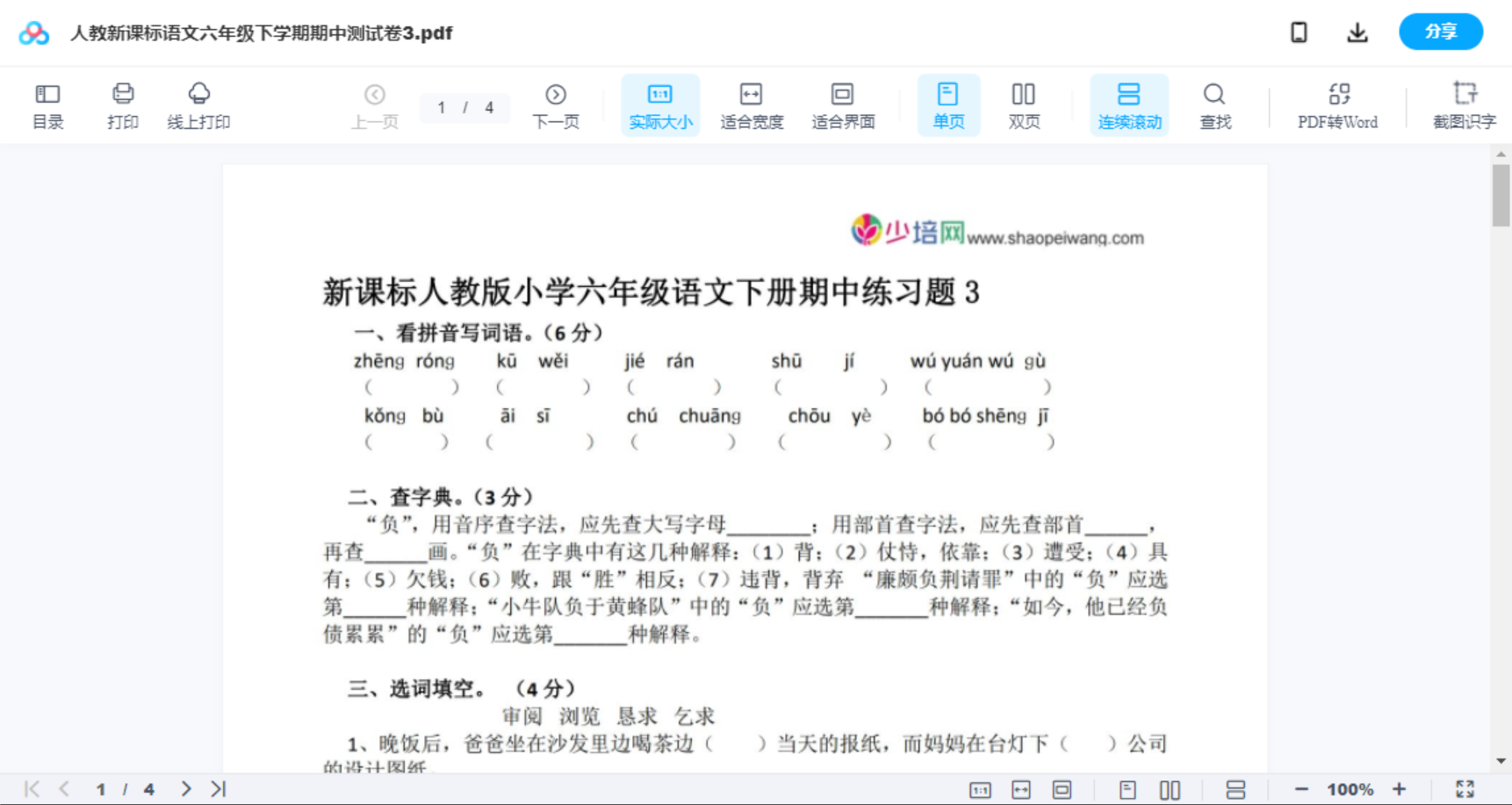Click the 分享 share button
The width and height of the screenshot is (1512, 805).
pos(1440,32)
